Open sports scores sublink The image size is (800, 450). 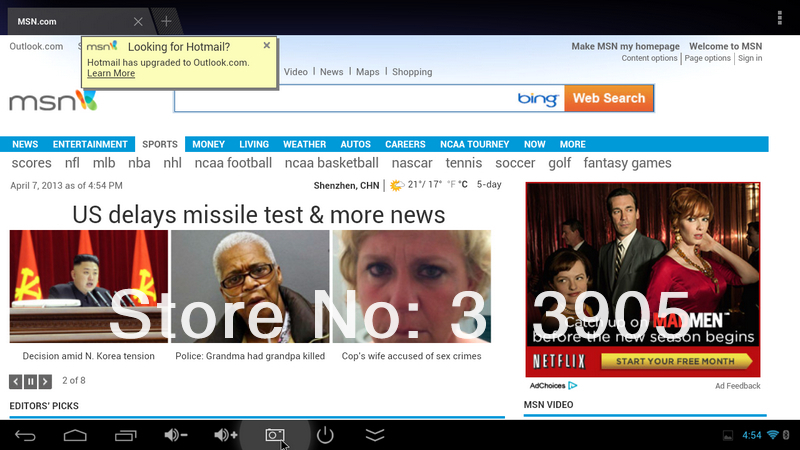coord(32,163)
